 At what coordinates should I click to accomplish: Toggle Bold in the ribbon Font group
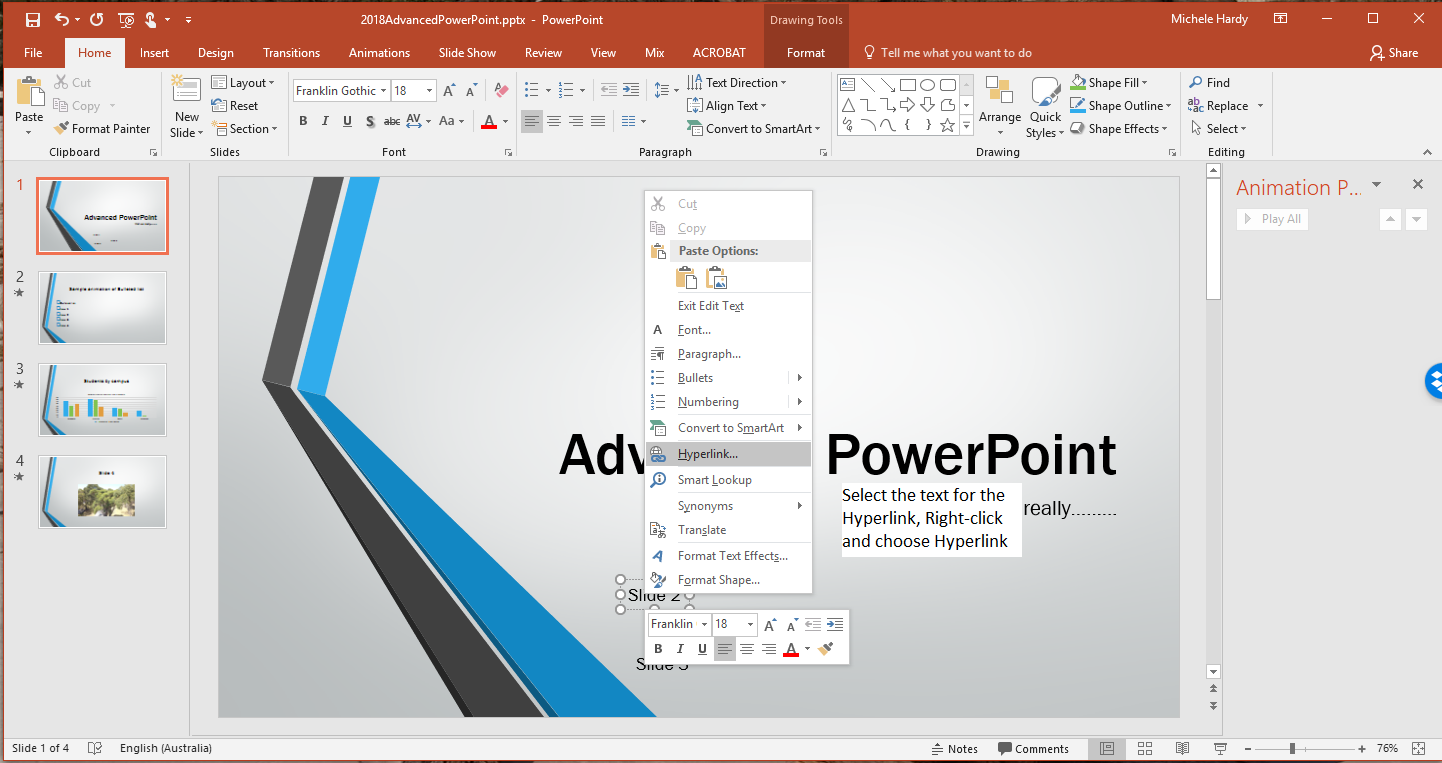tap(303, 121)
